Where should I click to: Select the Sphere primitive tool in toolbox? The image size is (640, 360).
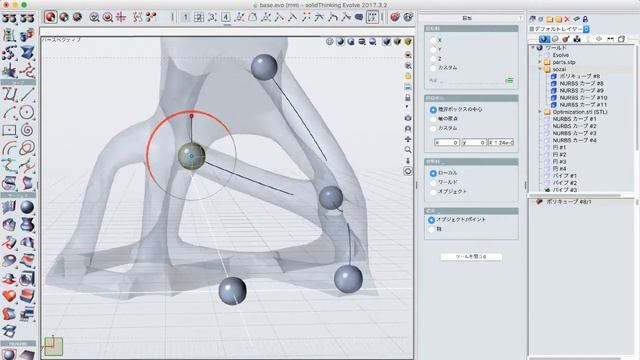pyautogui.click(x=27, y=207)
